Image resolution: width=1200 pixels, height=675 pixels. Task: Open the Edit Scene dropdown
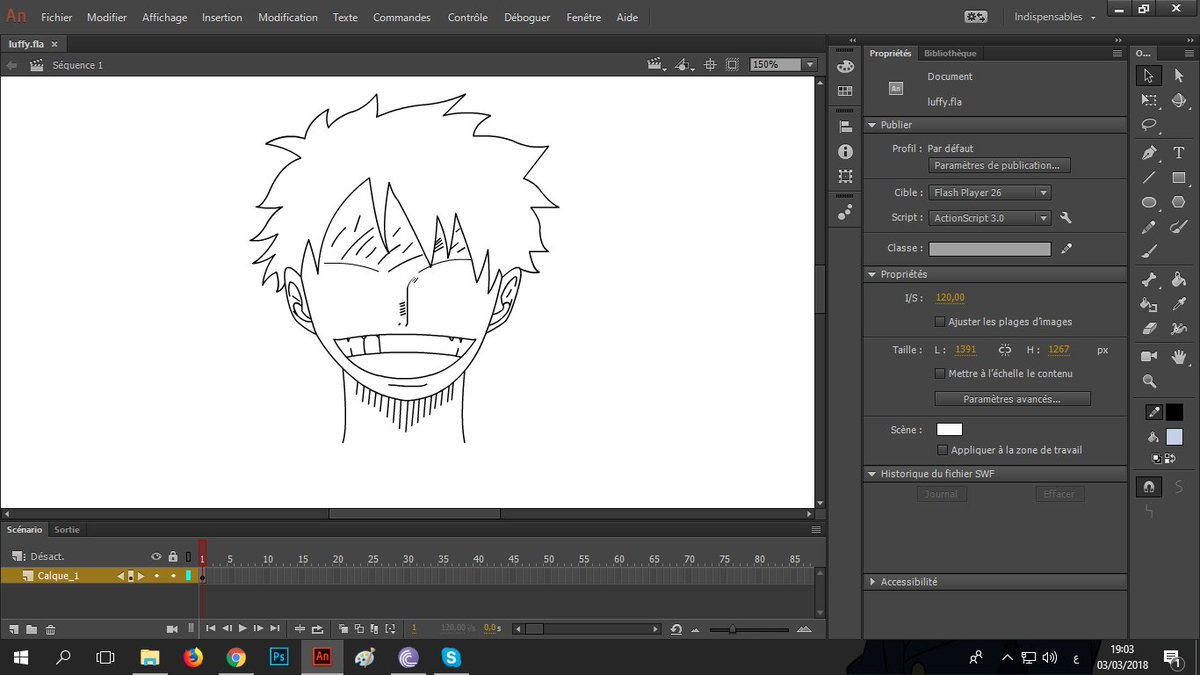[657, 64]
